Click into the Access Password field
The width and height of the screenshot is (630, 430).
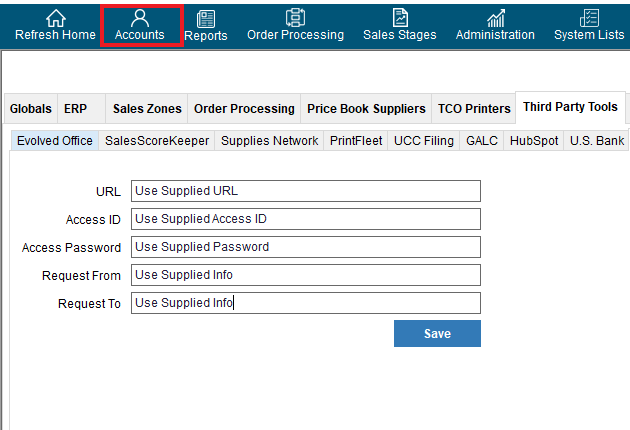tap(306, 247)
